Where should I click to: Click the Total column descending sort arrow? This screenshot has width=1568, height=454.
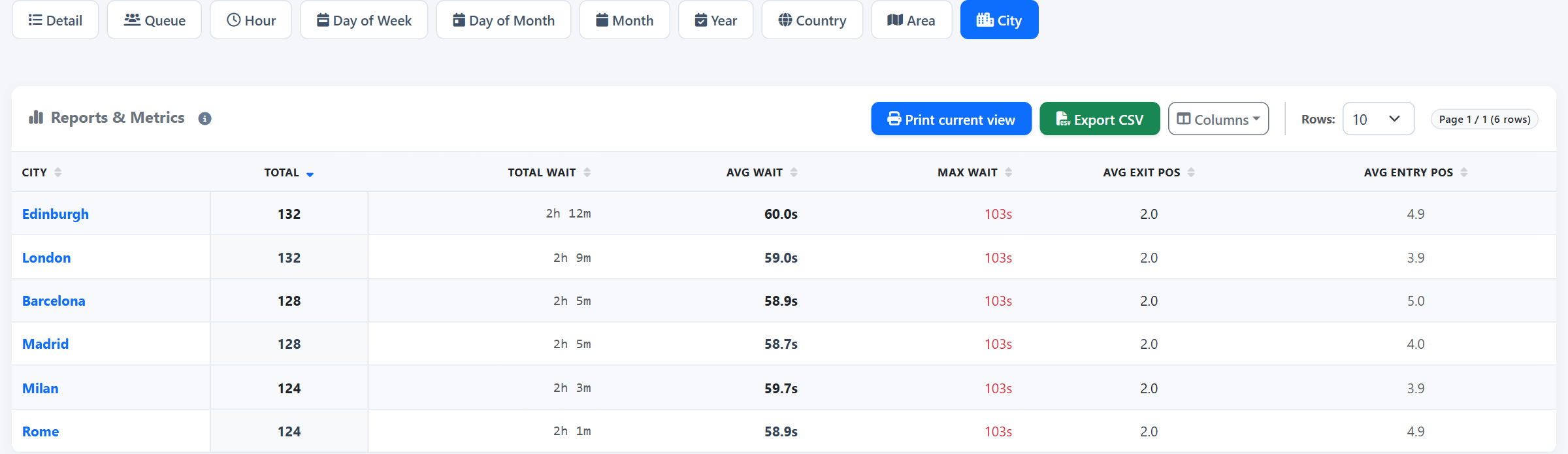point(310,174)
